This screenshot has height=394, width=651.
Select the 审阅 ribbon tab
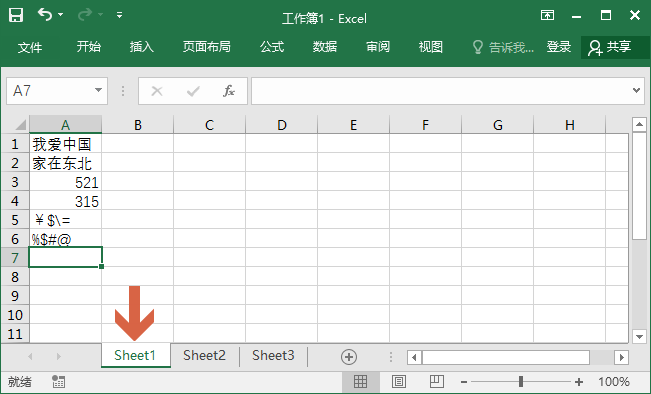[x=378, y=46]
